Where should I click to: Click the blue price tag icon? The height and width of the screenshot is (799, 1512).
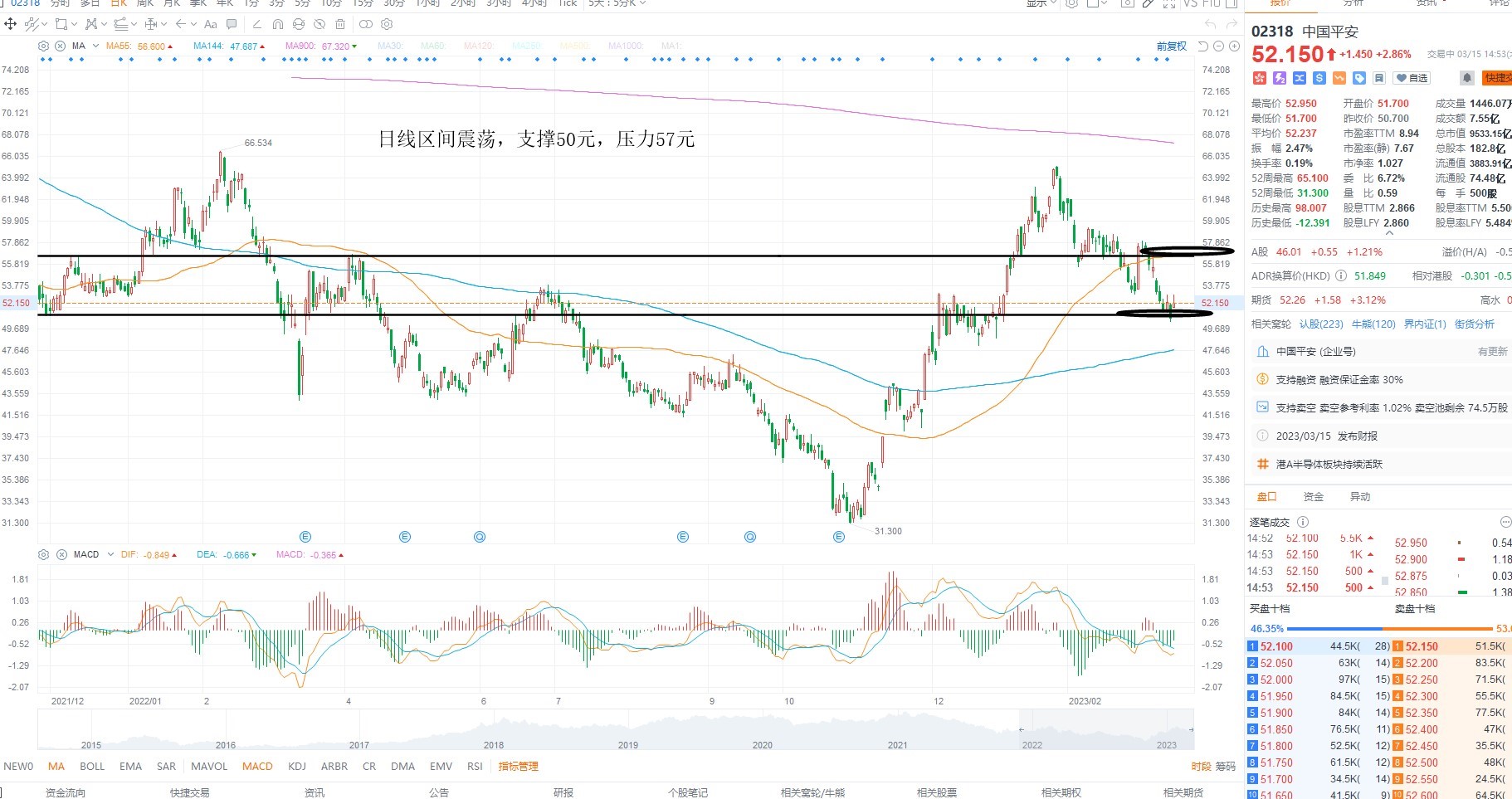1358,78
